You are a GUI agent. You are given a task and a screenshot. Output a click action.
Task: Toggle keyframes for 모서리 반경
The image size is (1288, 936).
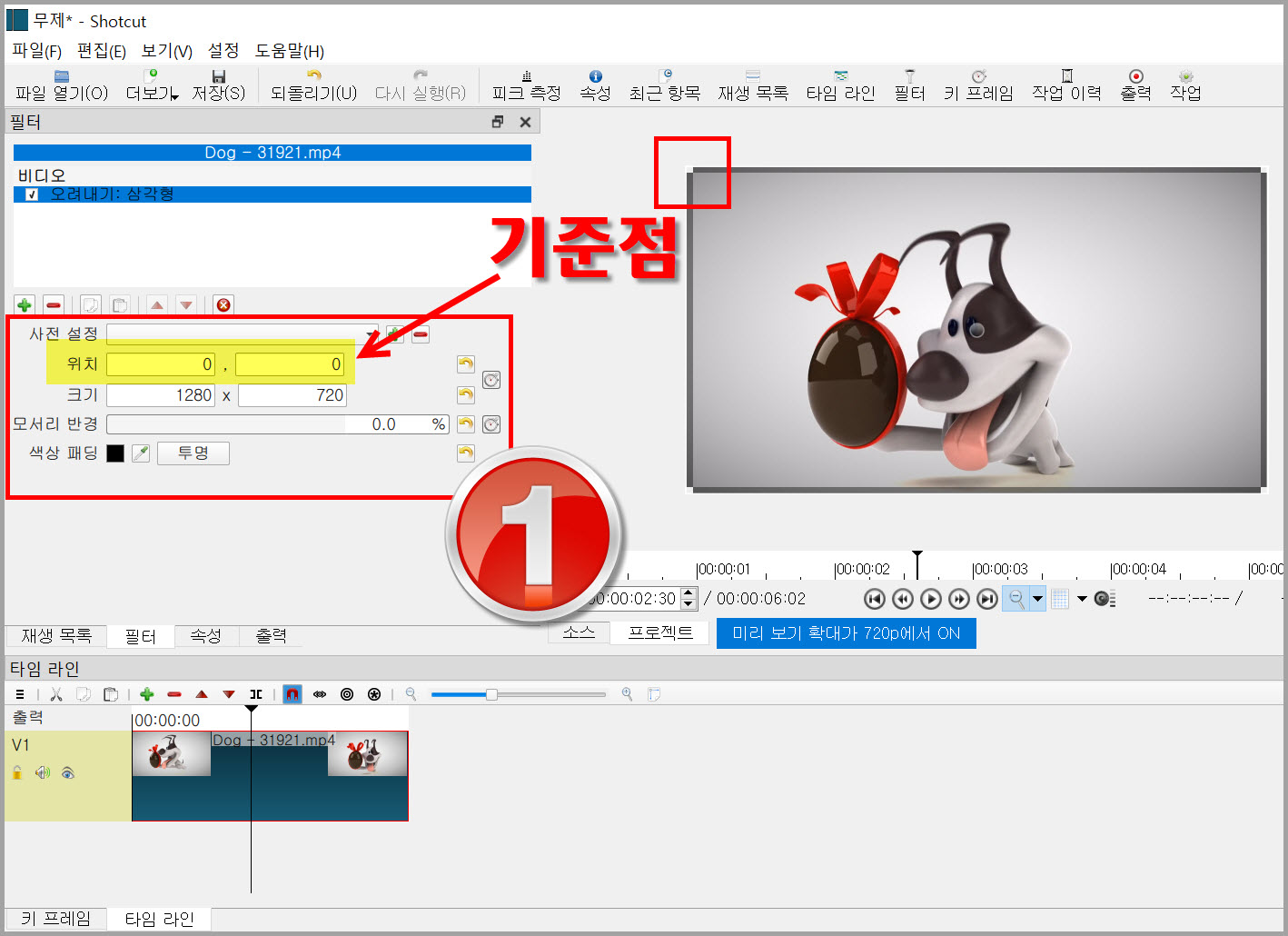[491, 424]
